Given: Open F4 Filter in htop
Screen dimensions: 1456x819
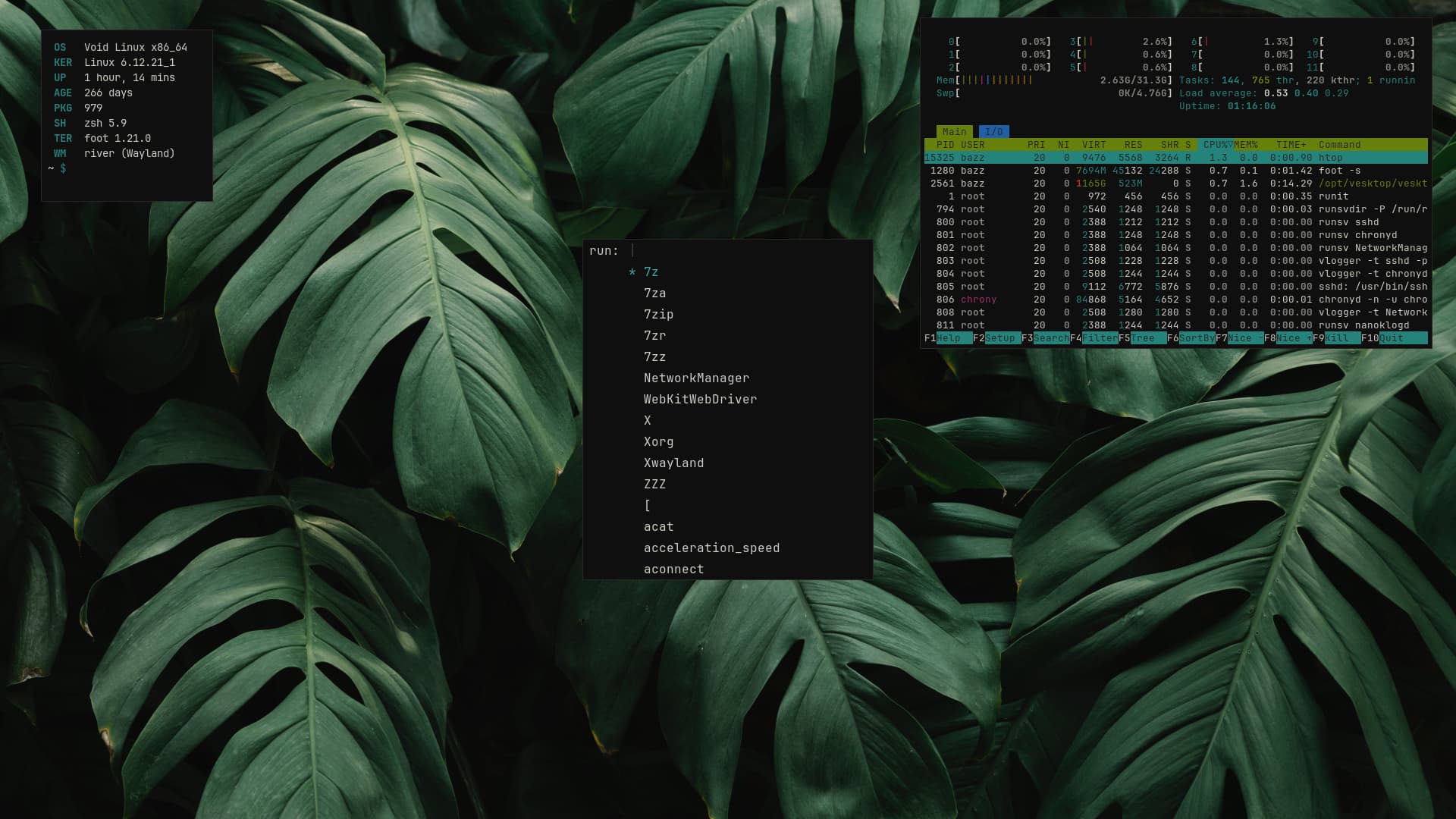Looking at the screenshot, I should pos(1094,338).
